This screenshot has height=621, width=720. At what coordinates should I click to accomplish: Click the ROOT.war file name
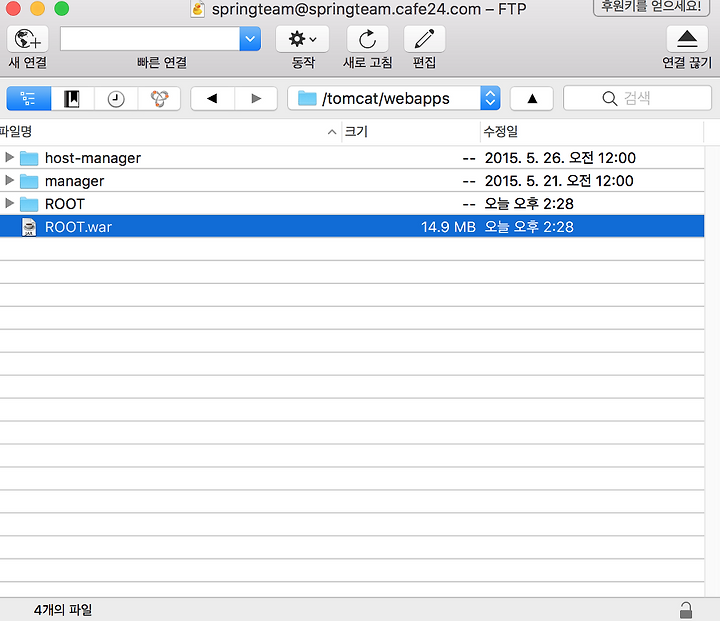pyautogui.click(x=78, y=227)
